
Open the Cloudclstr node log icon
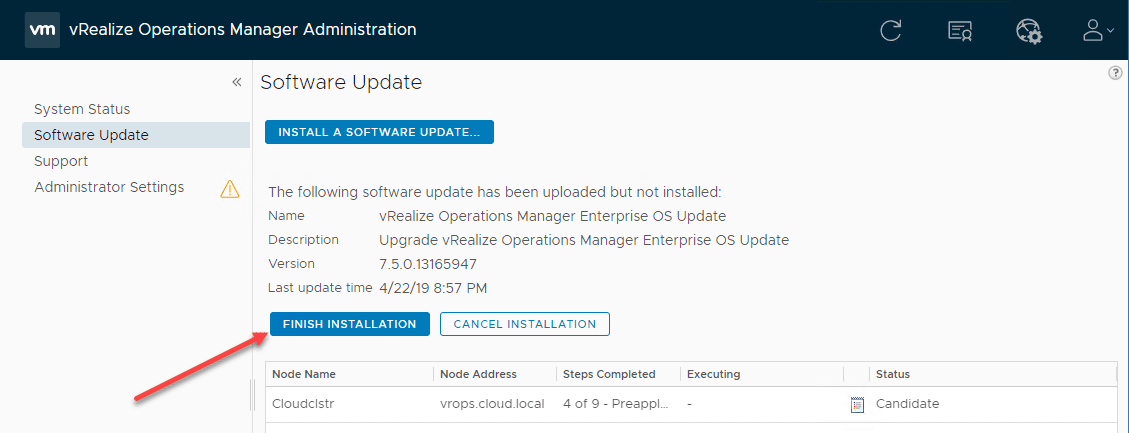(x=856, y=404)
